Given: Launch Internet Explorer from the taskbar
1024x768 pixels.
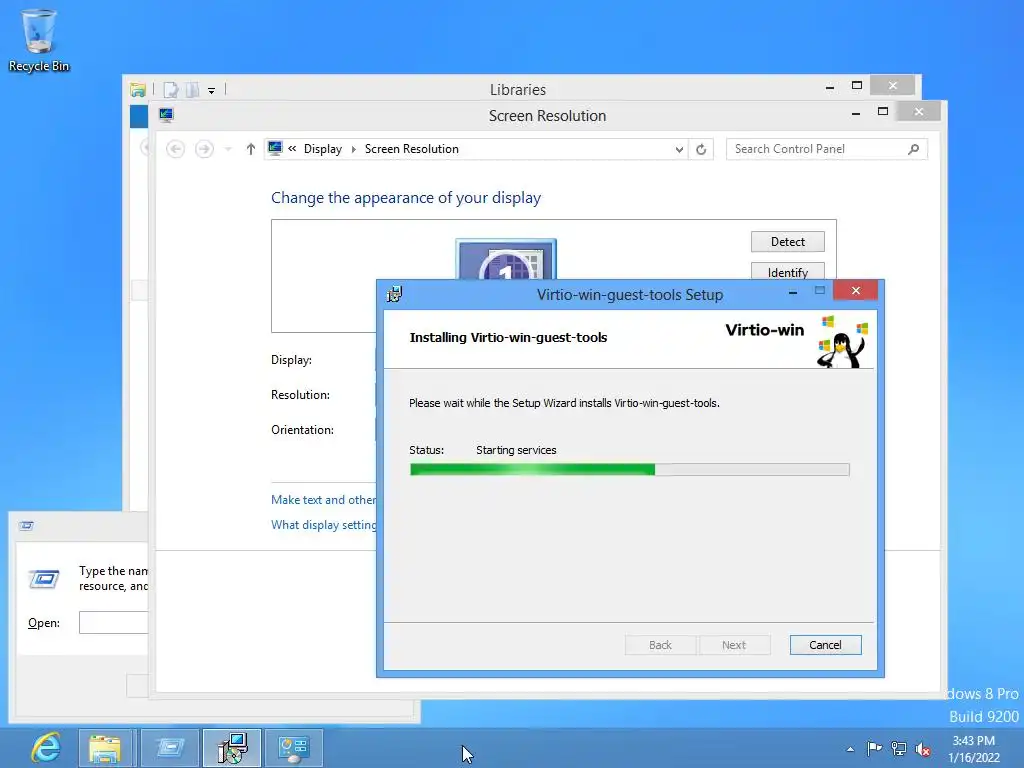Looking at the screenshot, I should [x=46, y=748].
